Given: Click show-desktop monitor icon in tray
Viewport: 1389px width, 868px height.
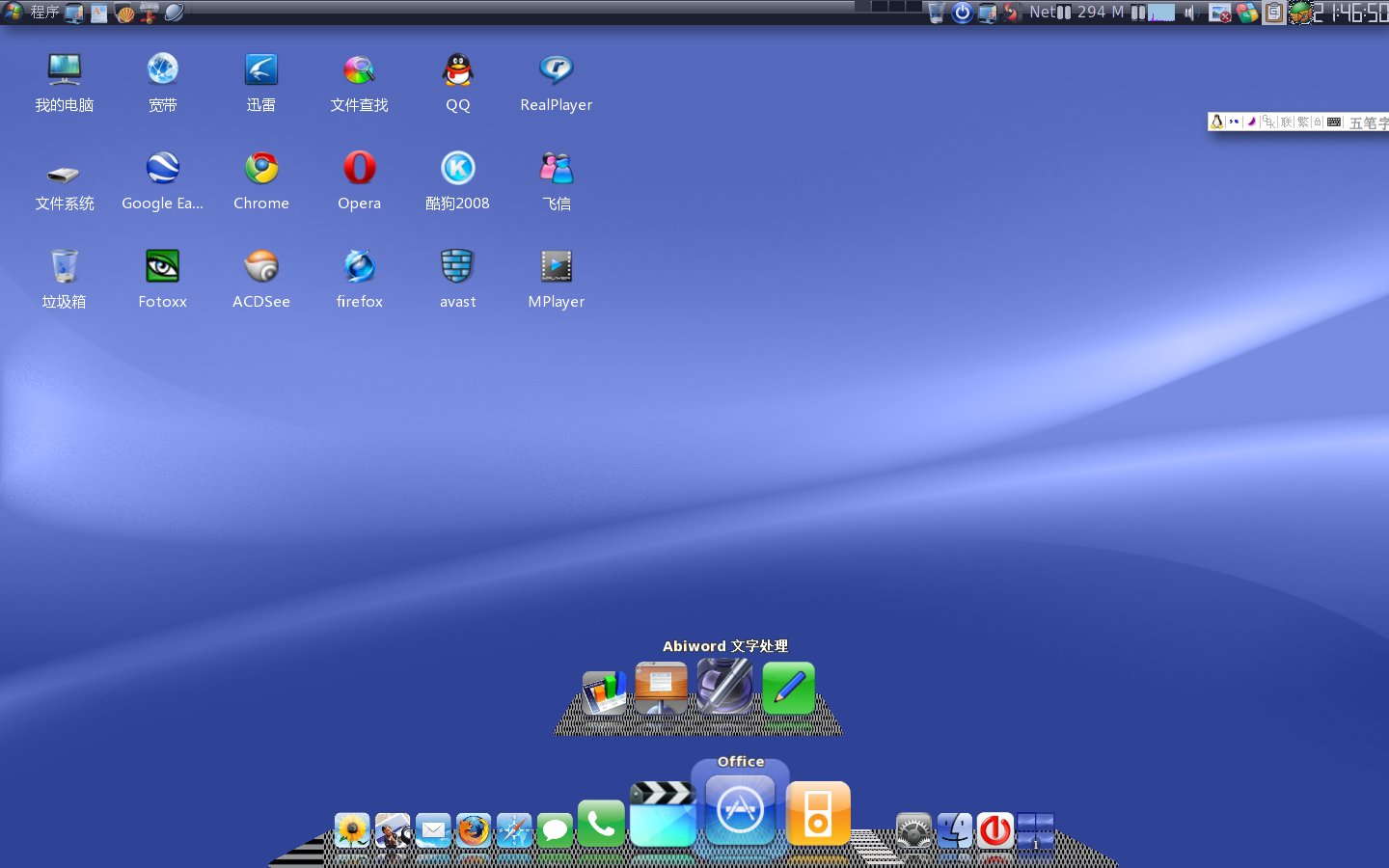Looking at the screenshot, I should click(x=988, y=13).
